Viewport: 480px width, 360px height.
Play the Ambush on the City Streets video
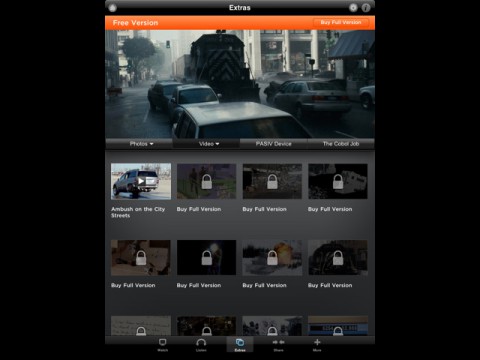141,181
